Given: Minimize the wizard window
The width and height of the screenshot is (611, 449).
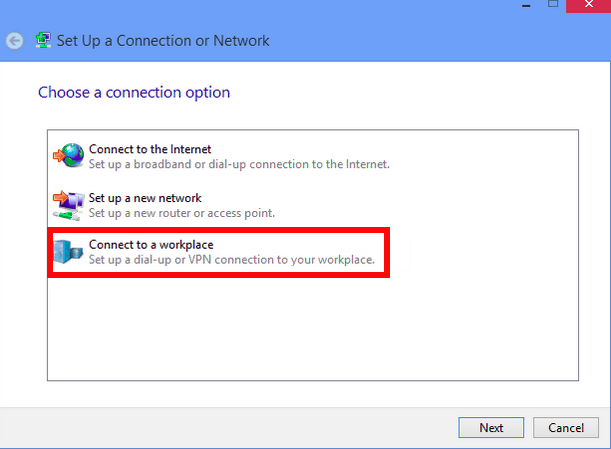Looking at the screenshot, I should point(526,5).
